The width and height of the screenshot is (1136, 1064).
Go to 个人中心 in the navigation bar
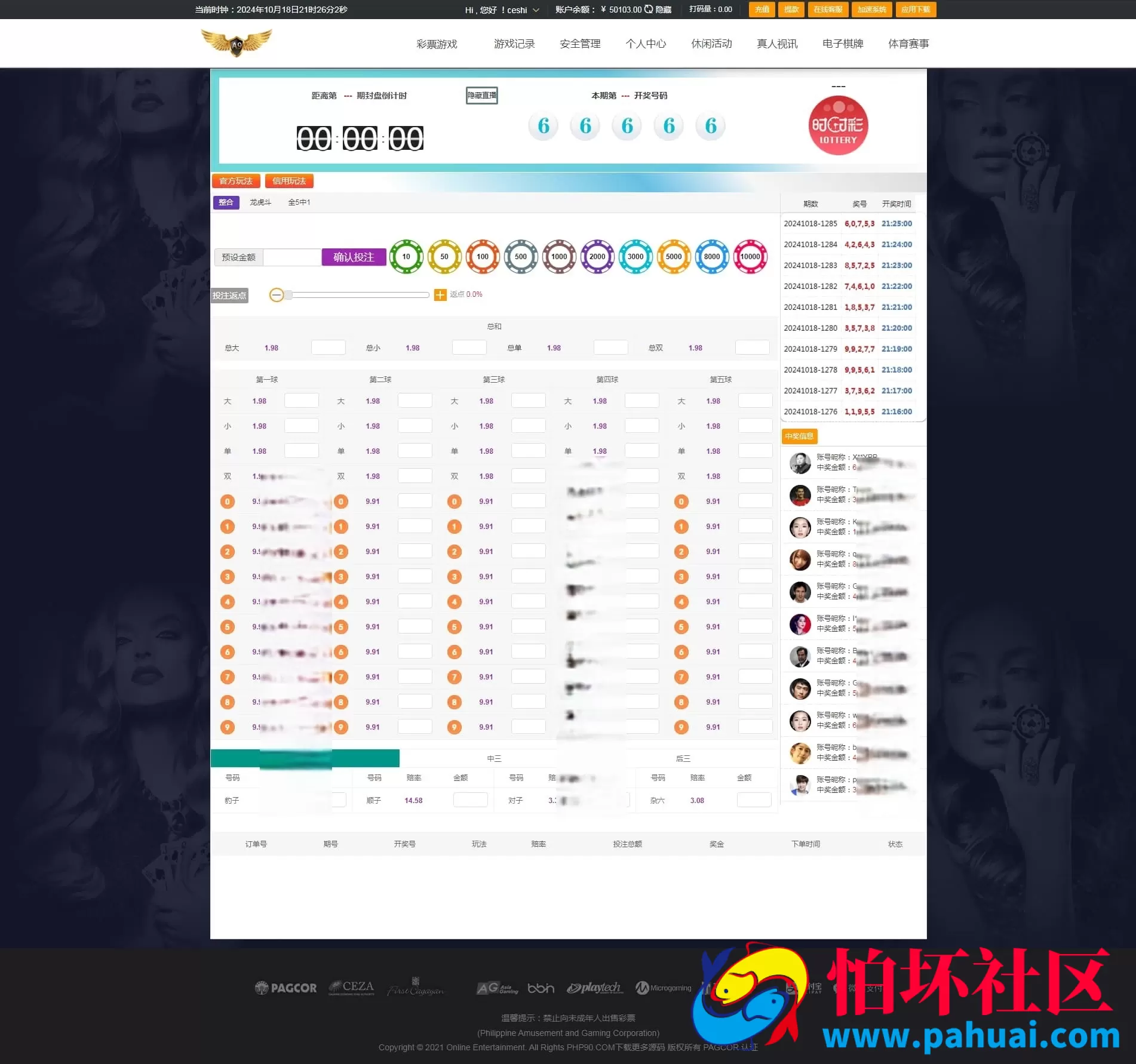(646, 43)
